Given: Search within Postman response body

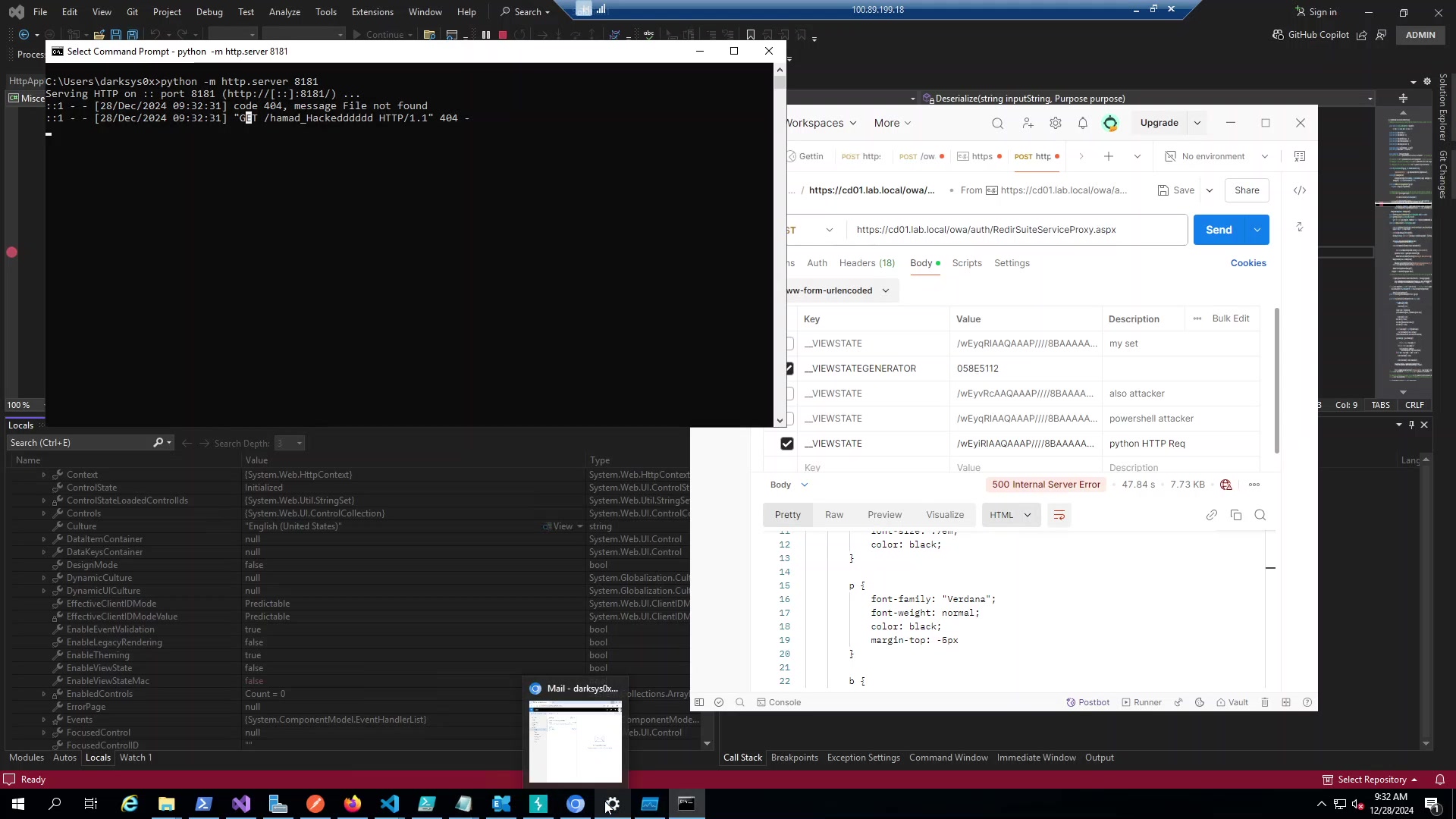Looking at the screenshot, I should click(1260, 515).
